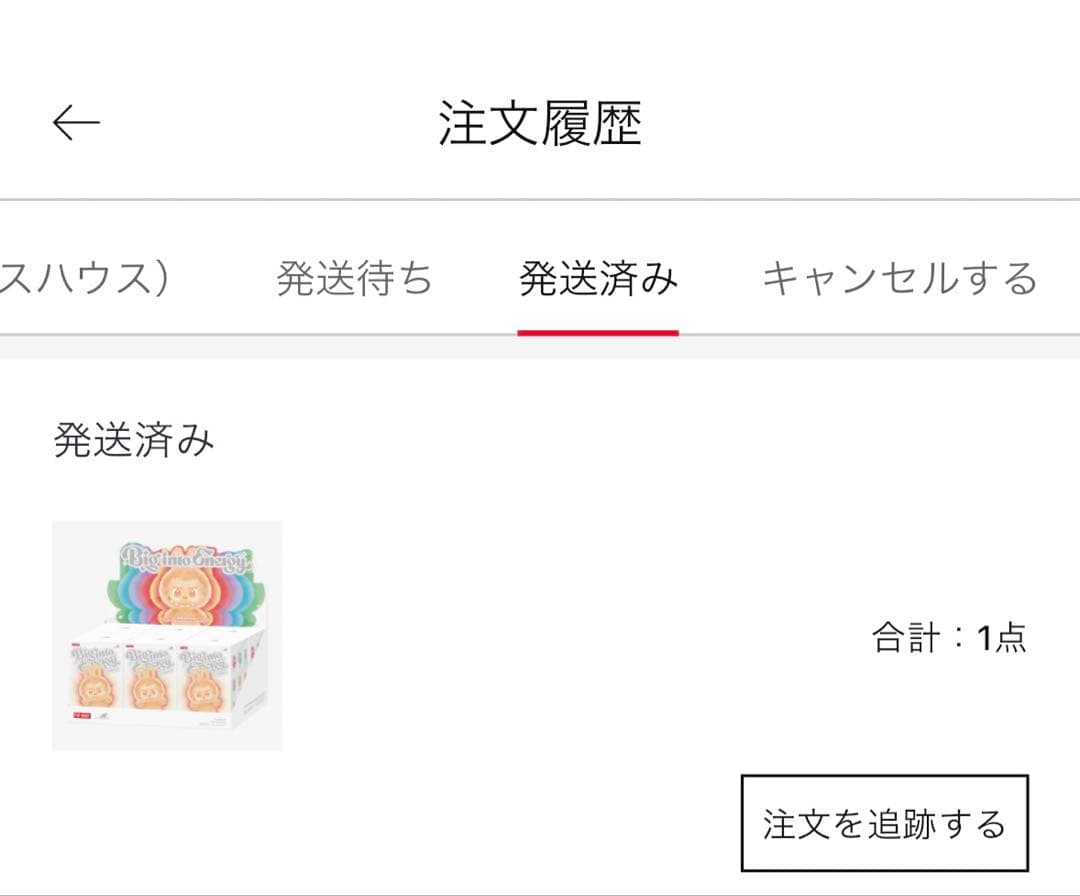
Task: Click the 注文を追跡する button
Action: 884,819
